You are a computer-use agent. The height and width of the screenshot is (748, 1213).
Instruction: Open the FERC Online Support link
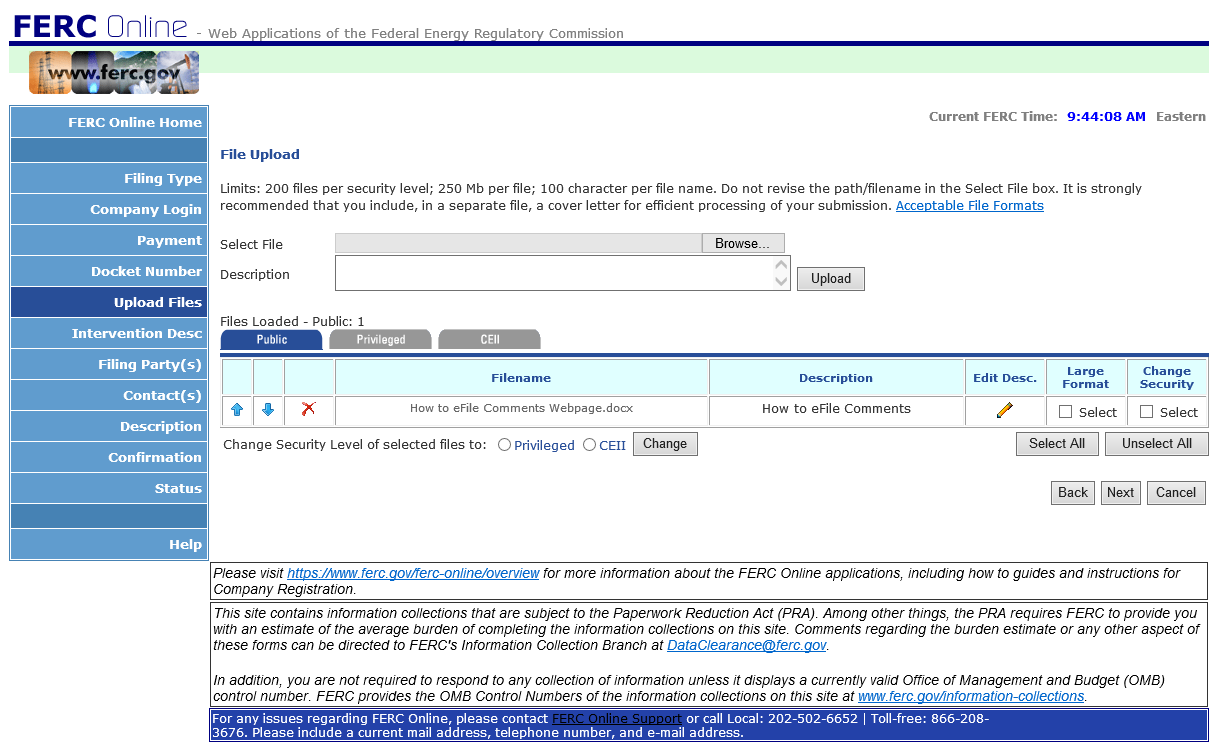click(x=617, y=719)
